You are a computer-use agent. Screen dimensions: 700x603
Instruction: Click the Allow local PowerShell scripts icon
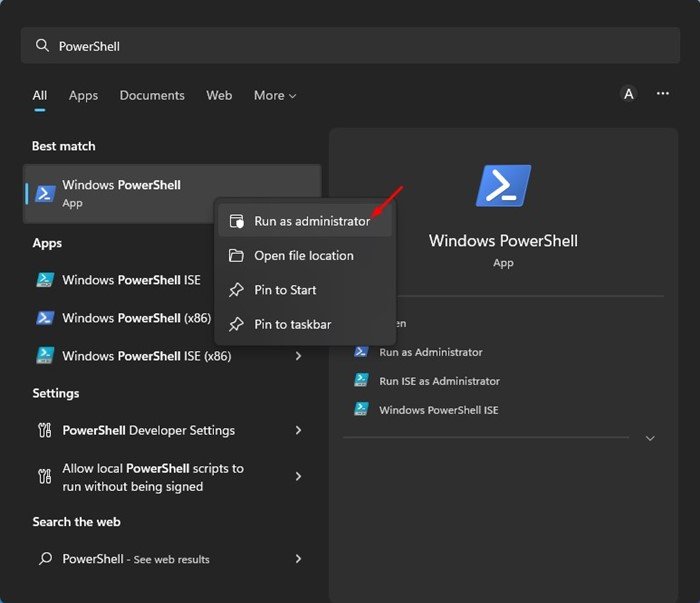click(x=45, y=476)
